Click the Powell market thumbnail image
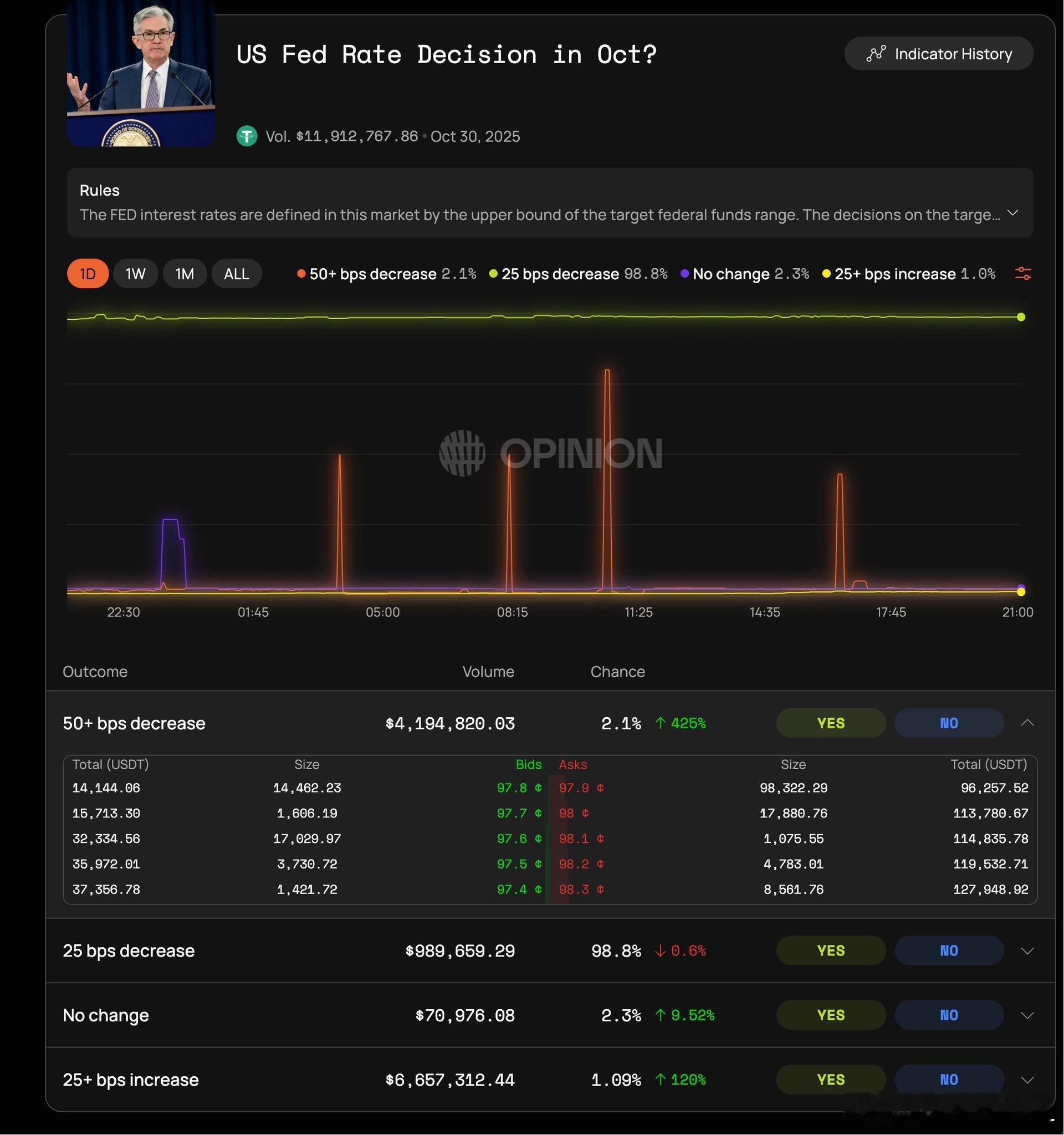This screenshot has height=1135, width=1064. (141, 74)
